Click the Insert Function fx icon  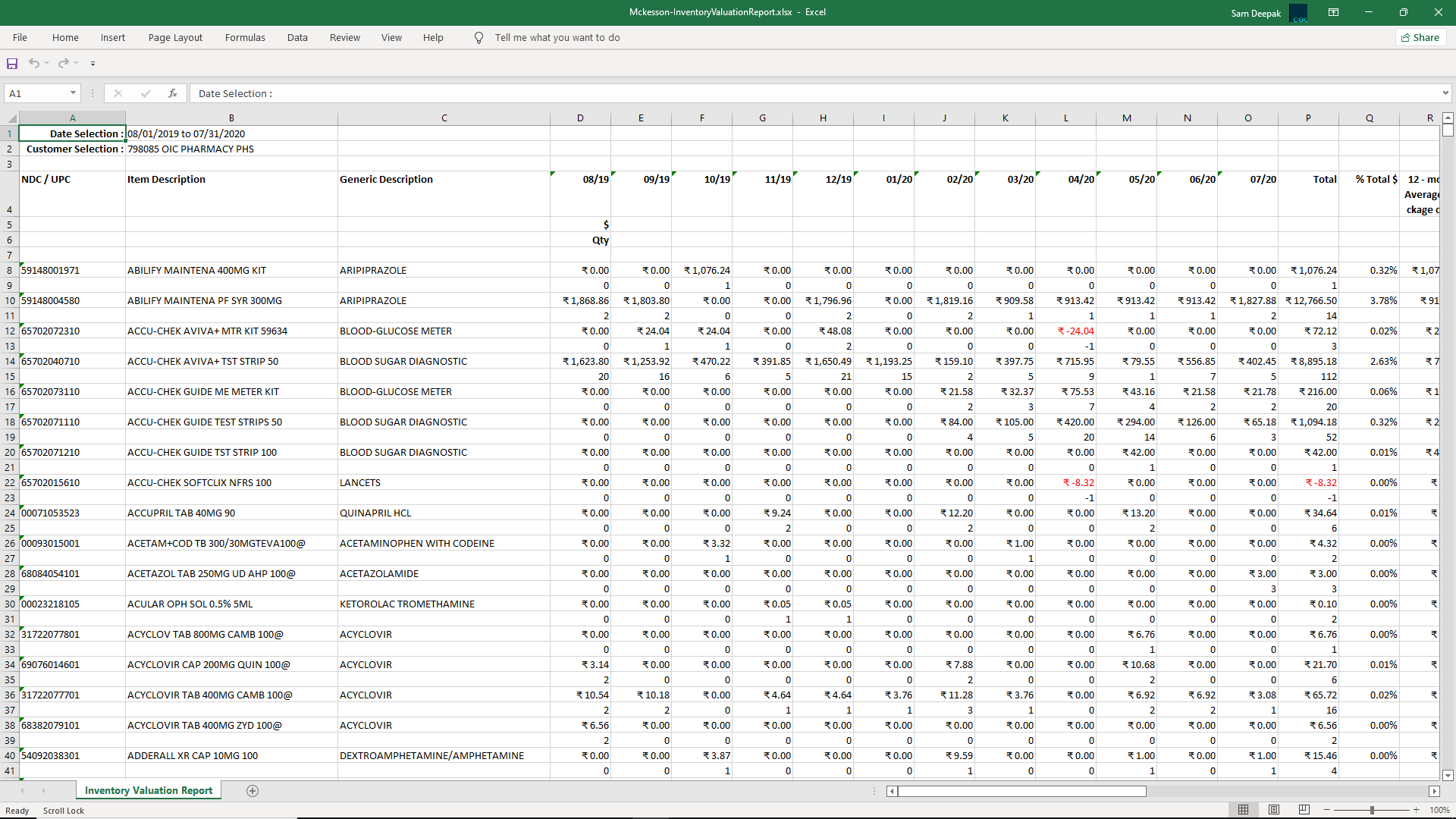point(173,93)
